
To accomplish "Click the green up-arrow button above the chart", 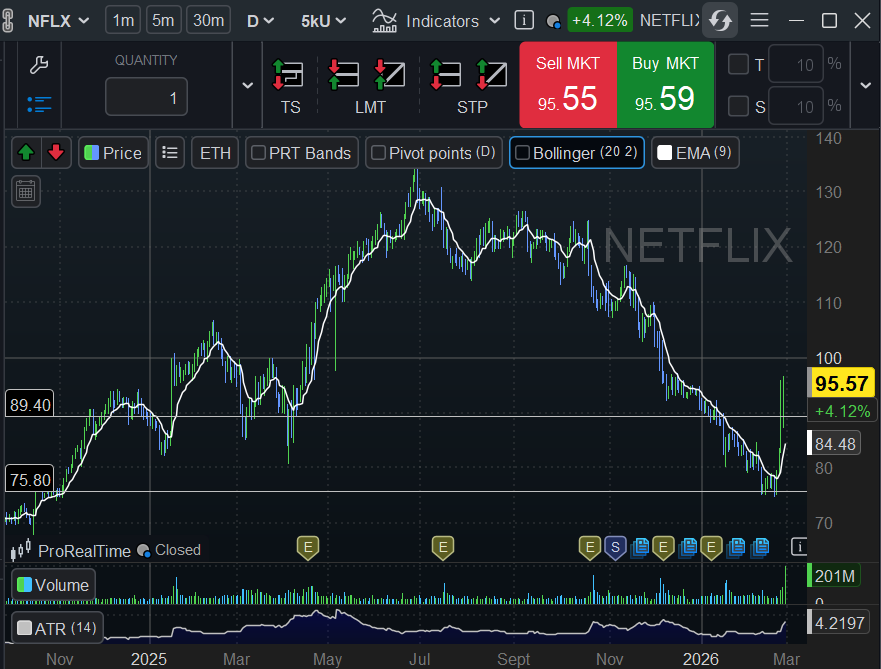I will pyautogui.click(x=27, y=153).
